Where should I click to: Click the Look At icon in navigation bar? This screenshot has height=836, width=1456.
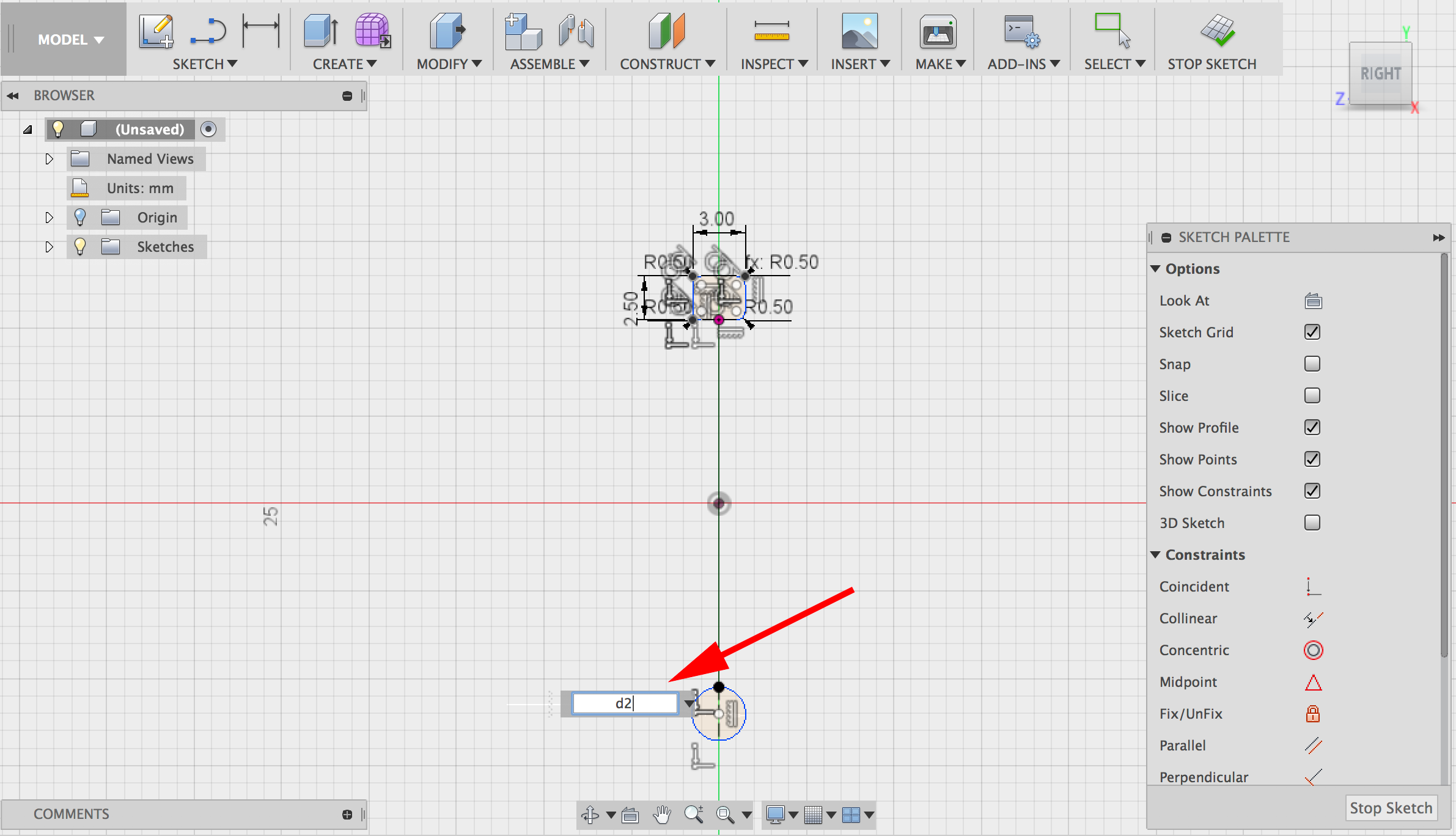click(630, 815)
